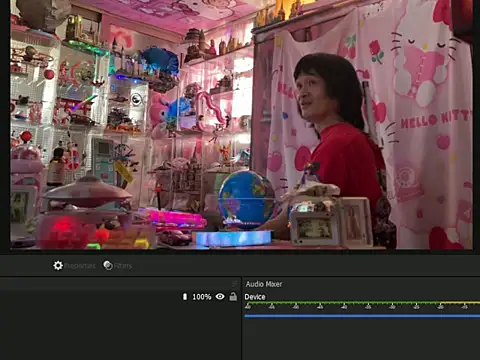Click the 100% value in the source row
The height and width of the screenshot is (360, 480).
point(202,297)
